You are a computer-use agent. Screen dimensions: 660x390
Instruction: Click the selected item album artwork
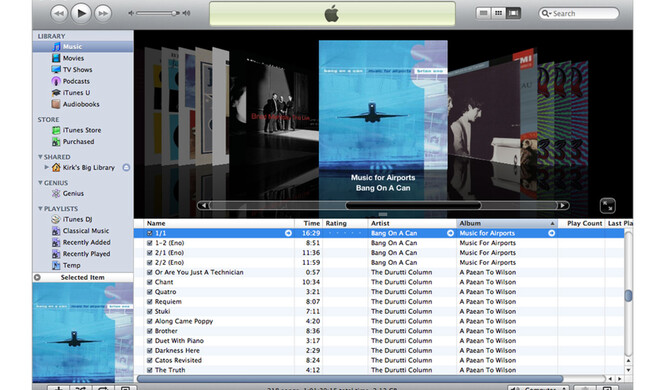[83, 332]
